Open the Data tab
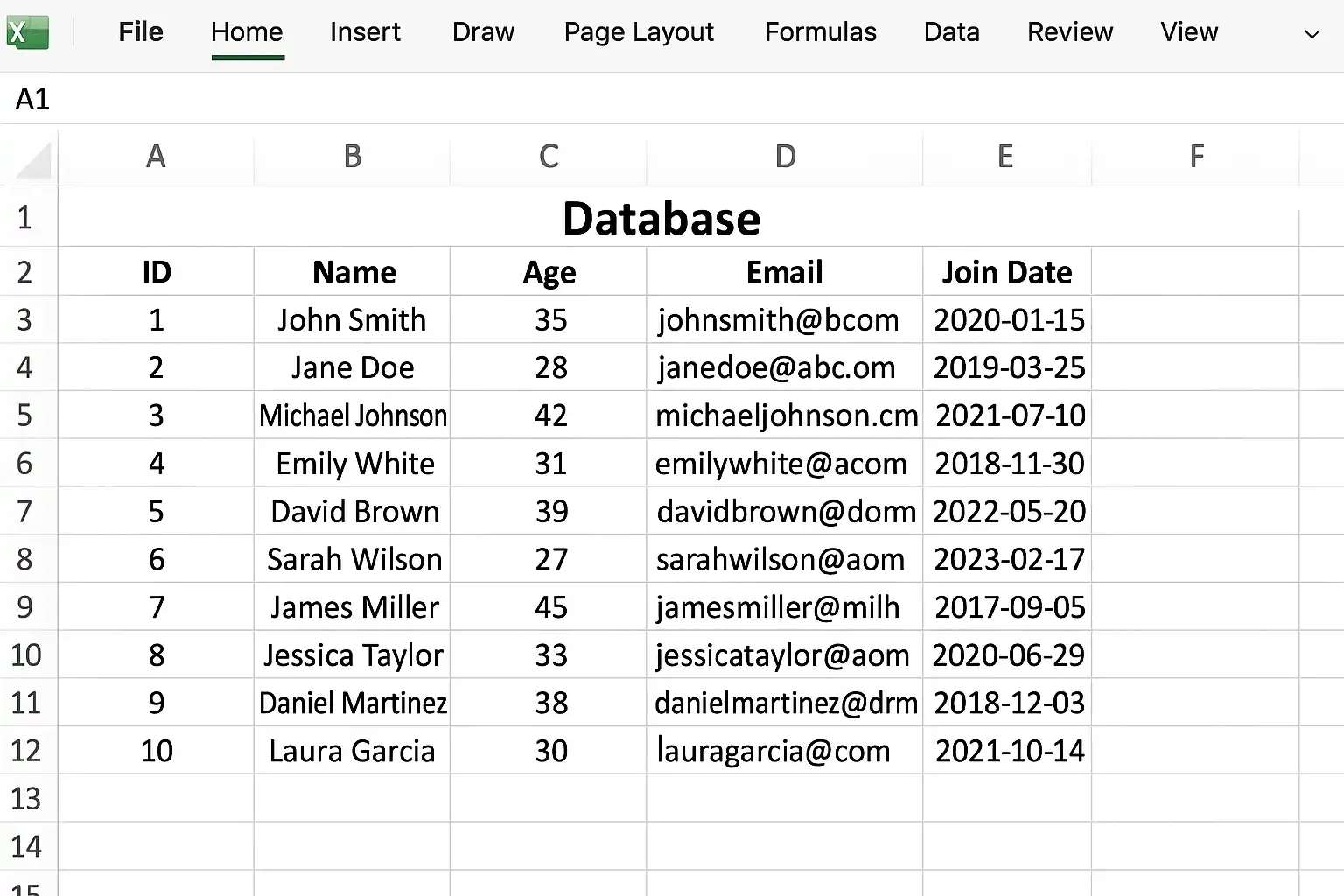The width and height of the screenshot is (1344, 896). tap(951, 32)
